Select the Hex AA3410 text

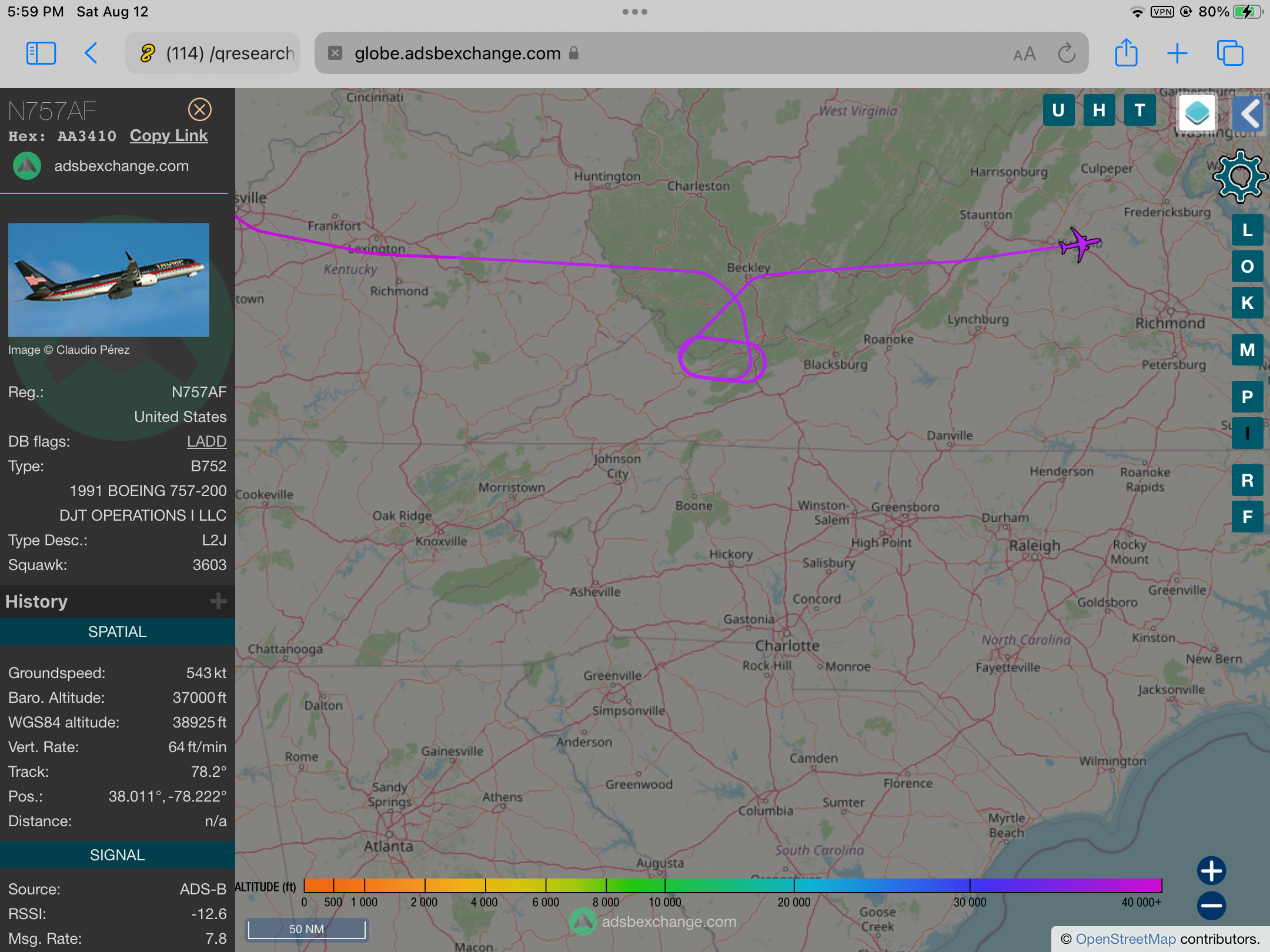coord(62,136)
